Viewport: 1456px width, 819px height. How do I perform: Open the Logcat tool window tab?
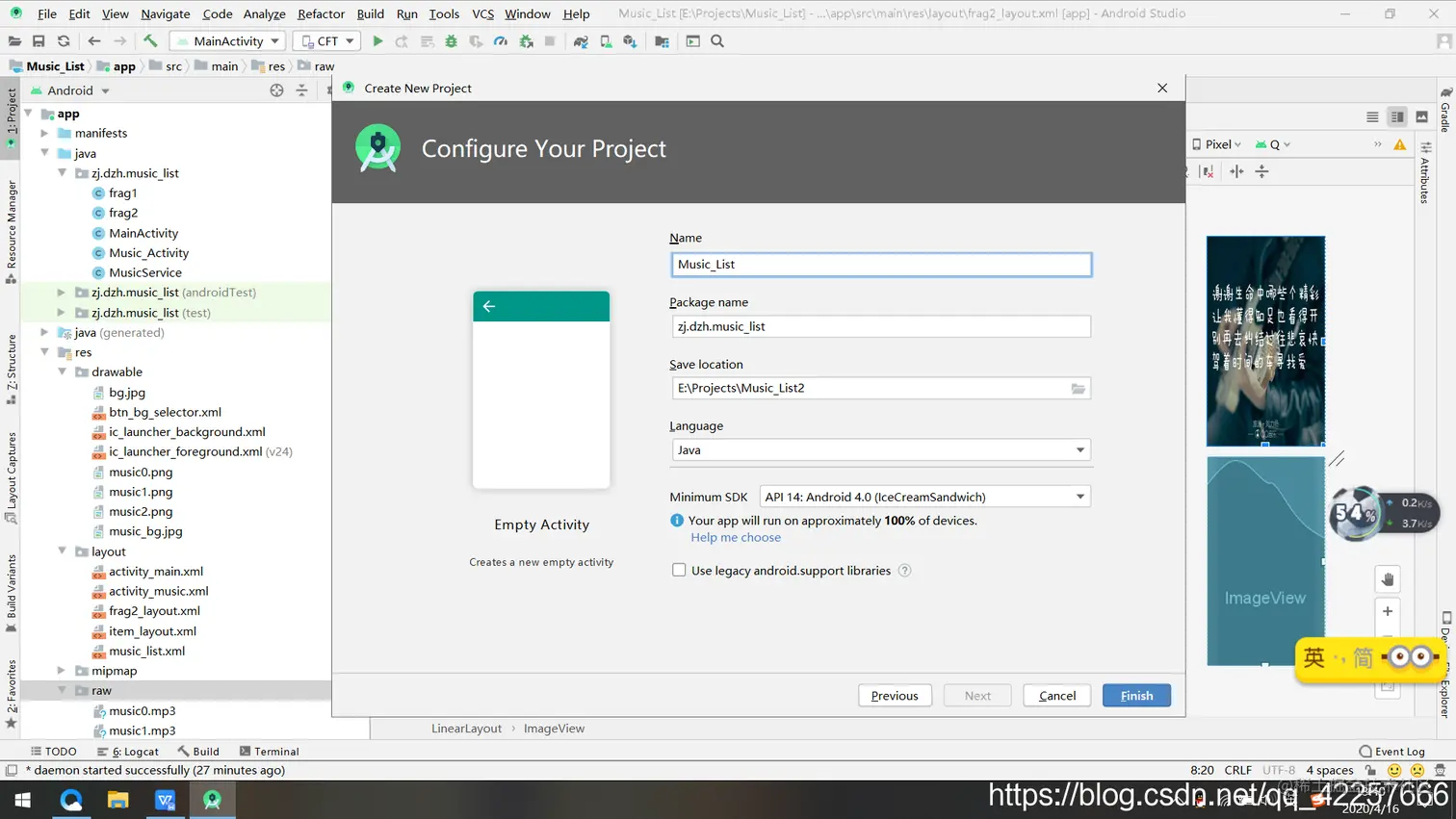(128, 752)
